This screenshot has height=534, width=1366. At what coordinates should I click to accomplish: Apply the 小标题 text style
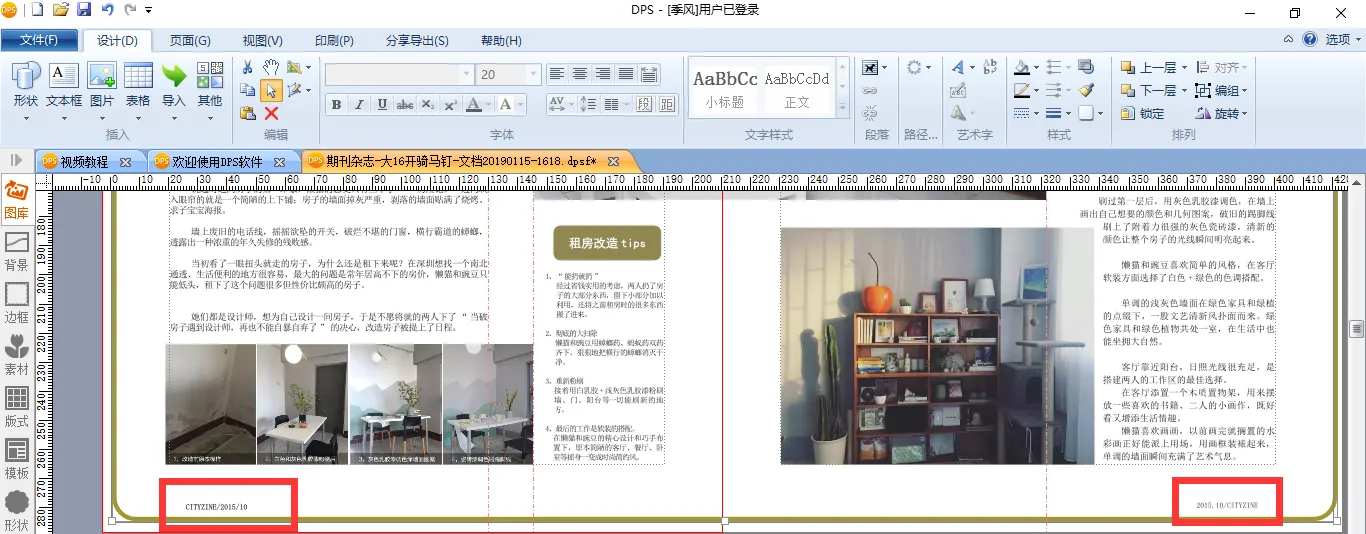725,88
